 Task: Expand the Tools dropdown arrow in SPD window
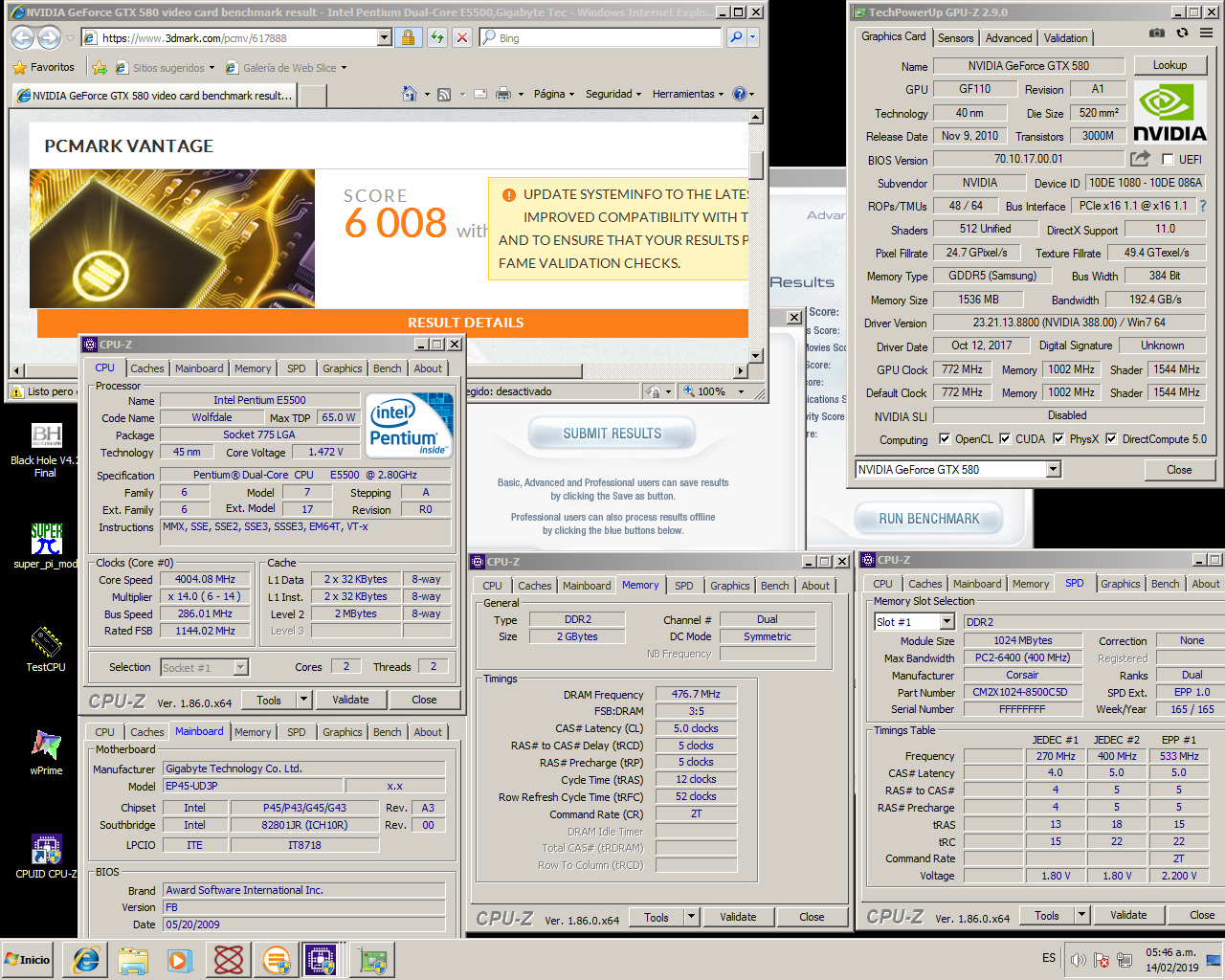(x=1081, y=915)
